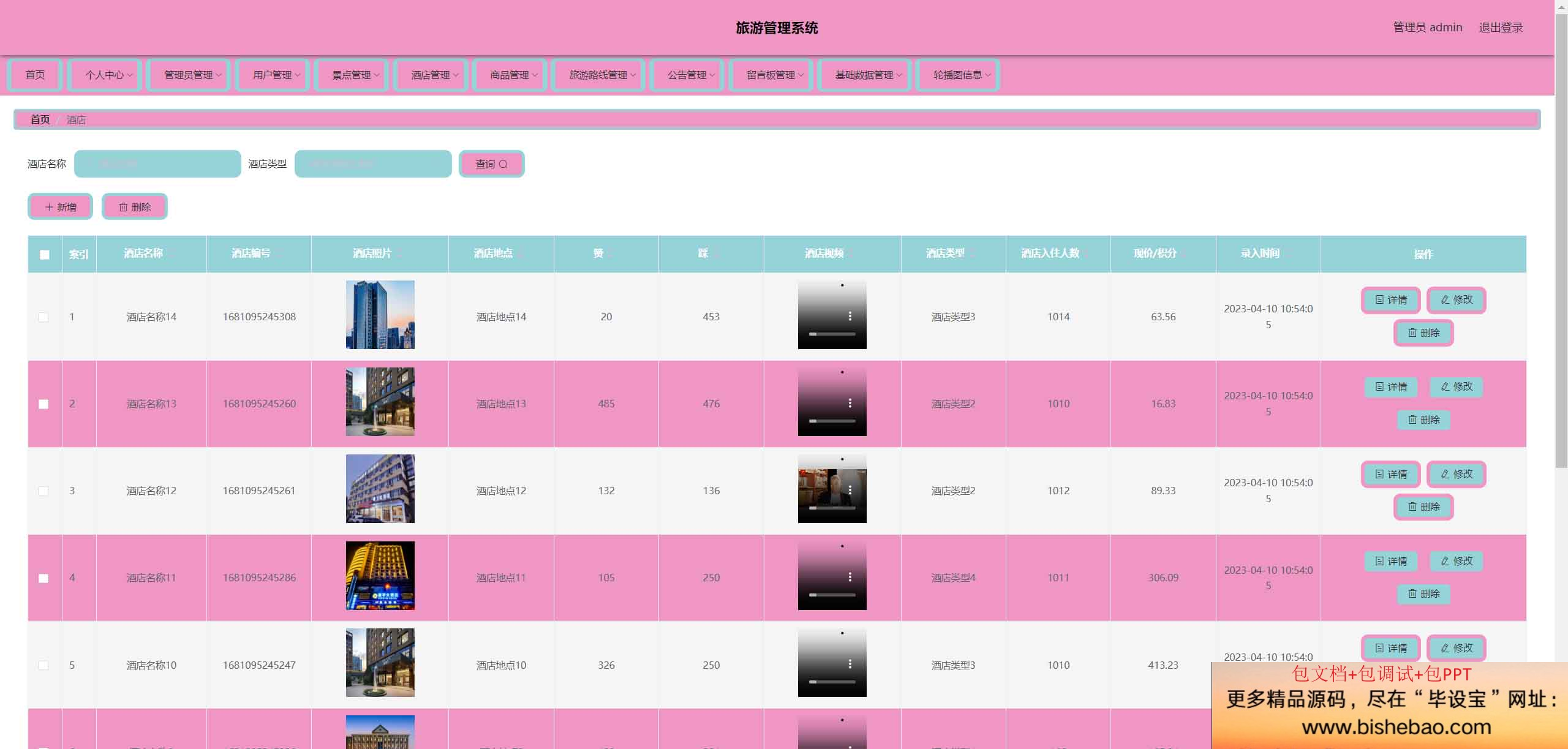Click 详情 document icon for 酒店名称14
This screenshot has height=749, width=1568.
click(1379, 299)
